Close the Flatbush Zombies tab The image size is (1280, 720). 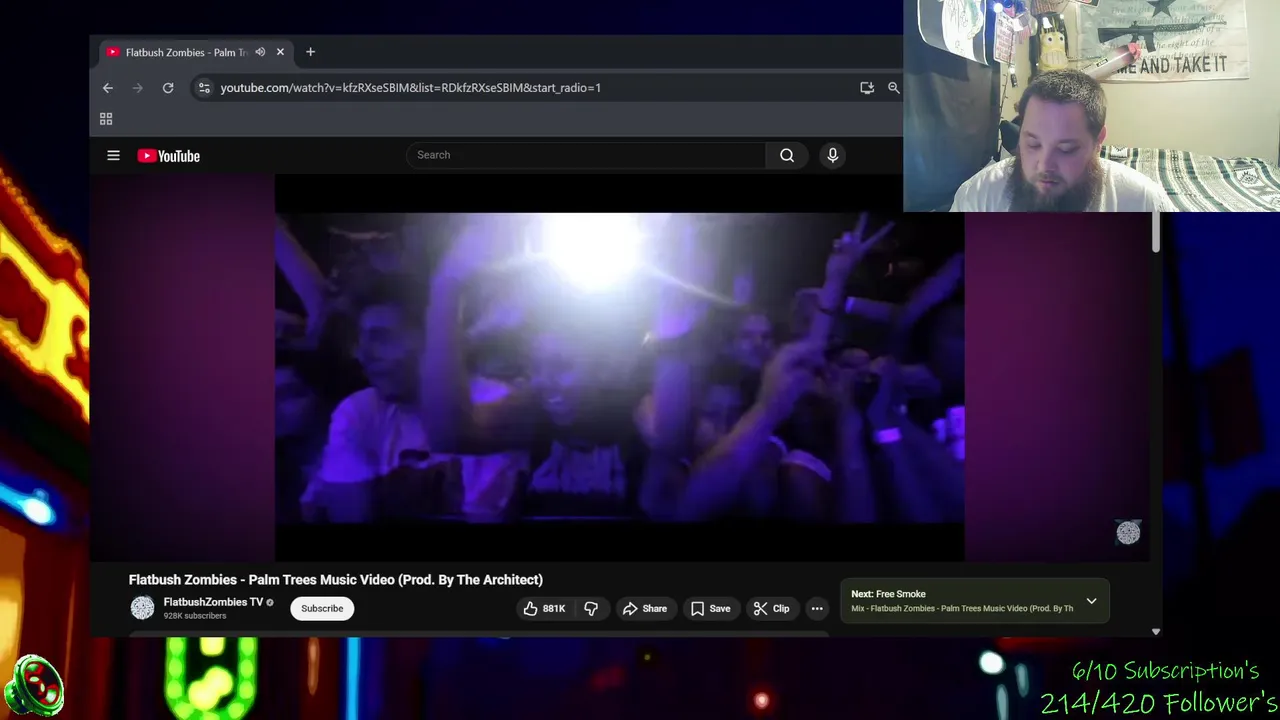pos(280,52)
